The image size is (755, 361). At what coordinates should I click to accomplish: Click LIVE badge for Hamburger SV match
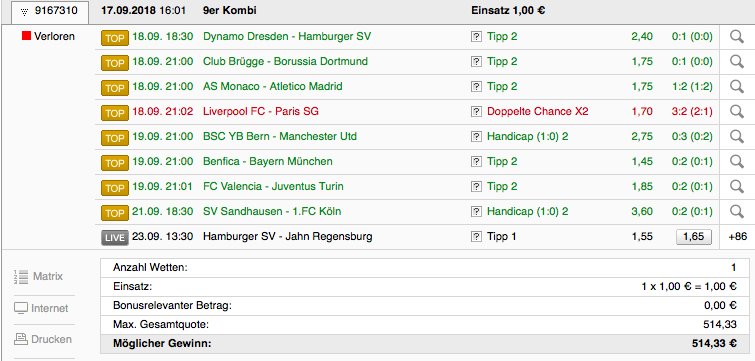pos(115,238)
